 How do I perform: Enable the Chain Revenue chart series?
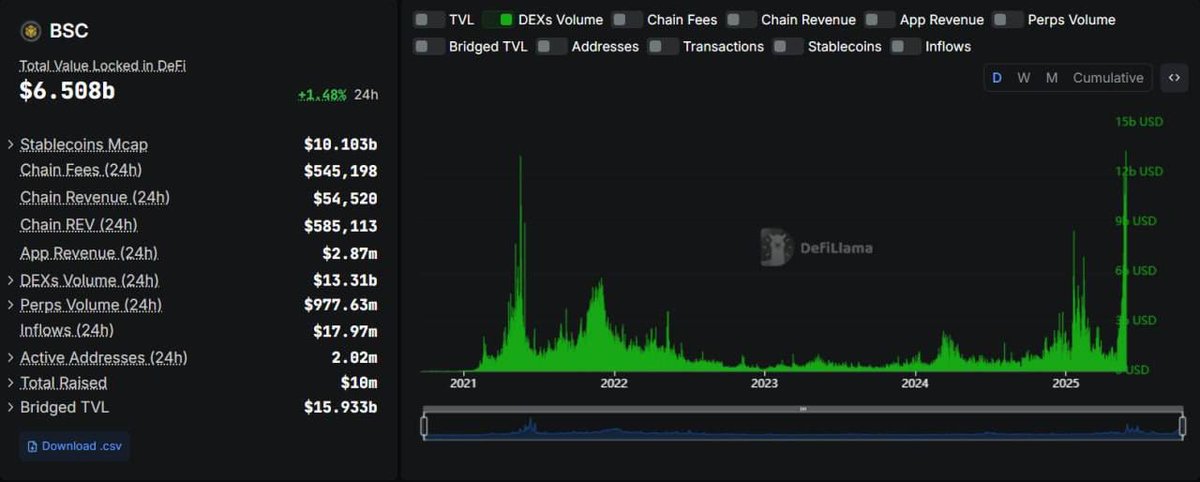[741, 20]
